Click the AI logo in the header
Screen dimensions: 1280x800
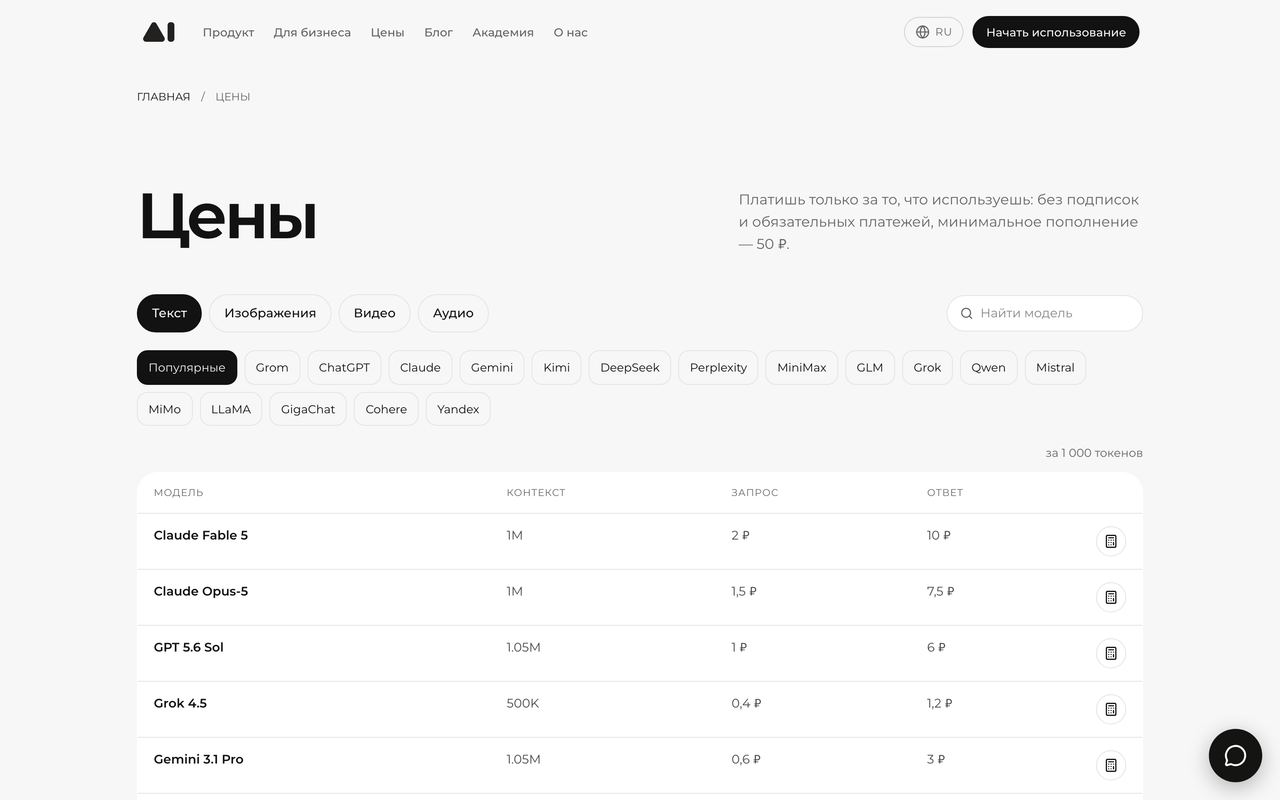(x=159, y=32)
